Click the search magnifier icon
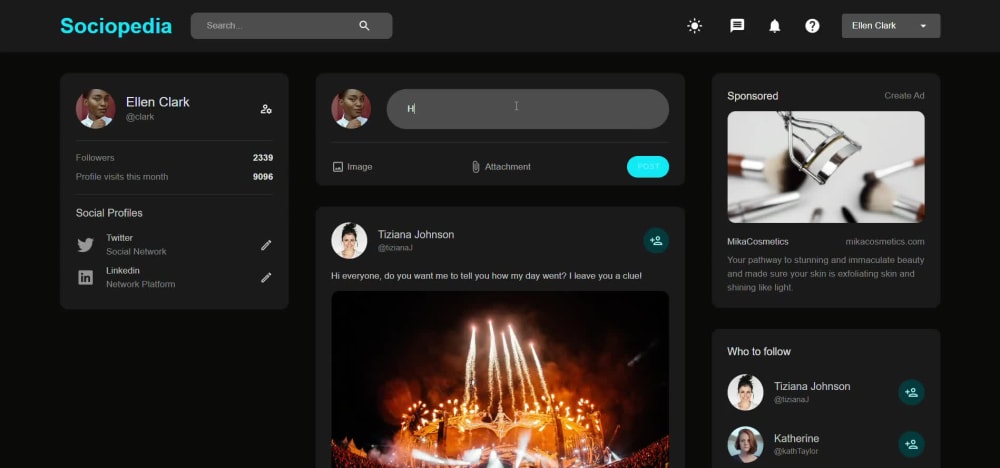The image size is (1000, 468). point(364,26)
